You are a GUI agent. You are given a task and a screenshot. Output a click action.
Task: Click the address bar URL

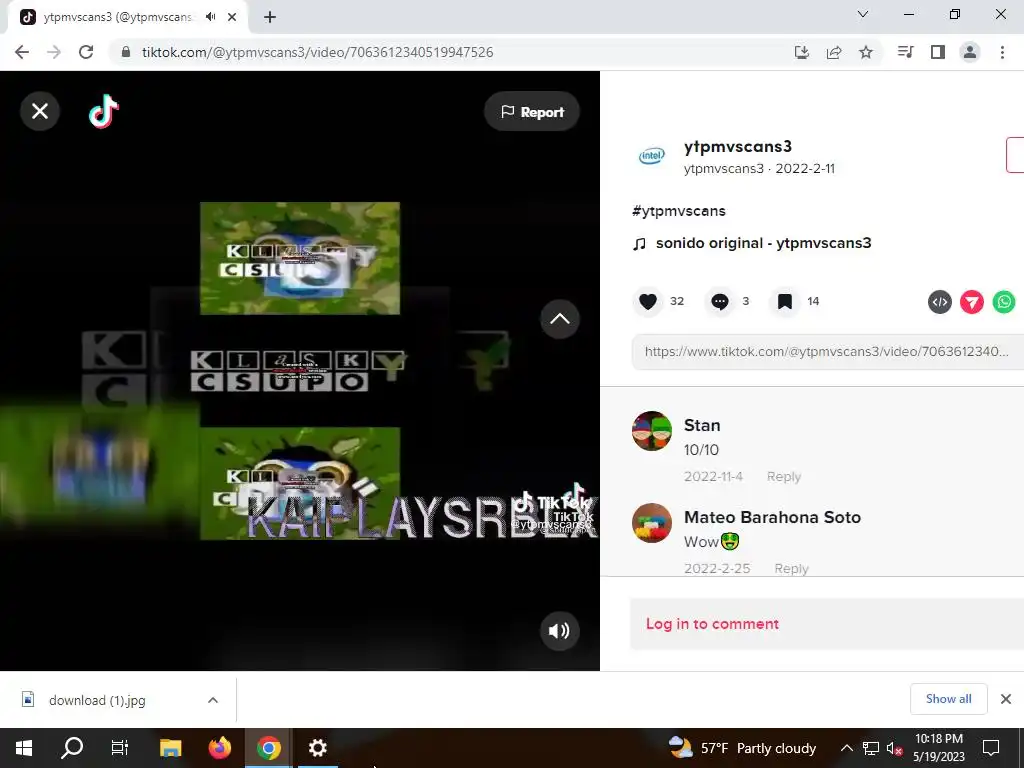(317, 52)
